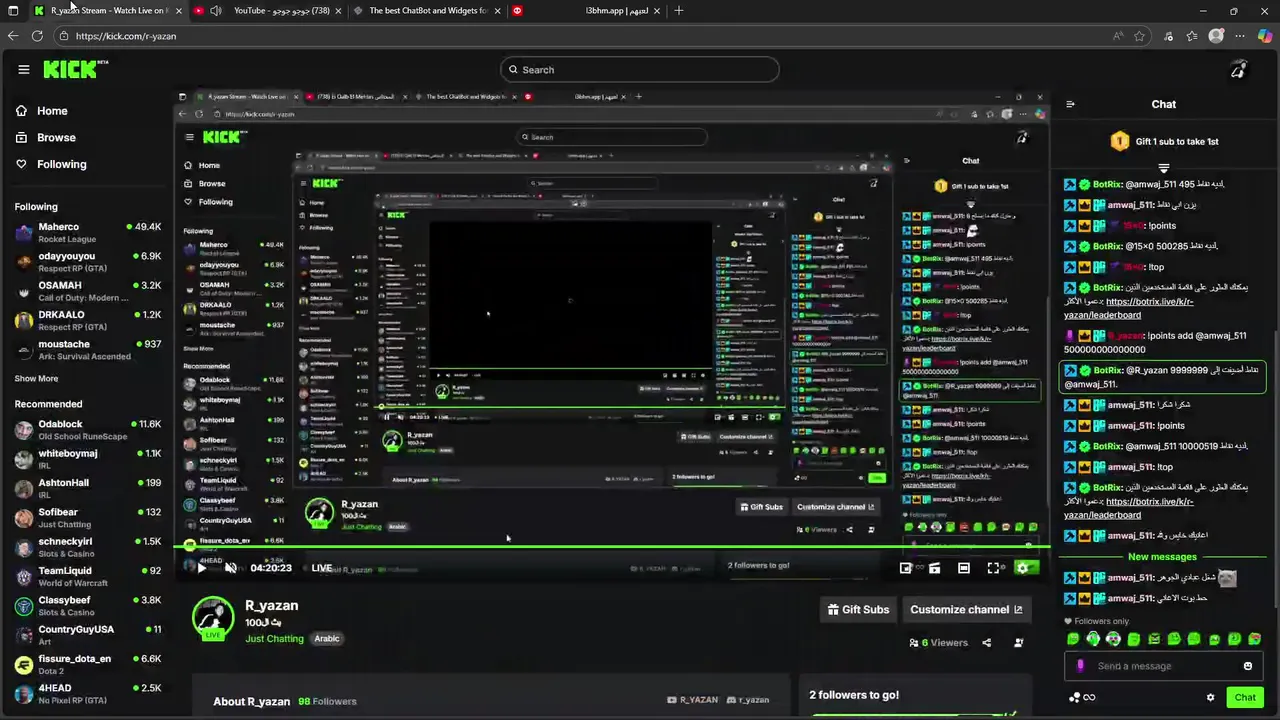1280x720 pixels.
Task: Go back in the browser
Action: tap(12, 36)
